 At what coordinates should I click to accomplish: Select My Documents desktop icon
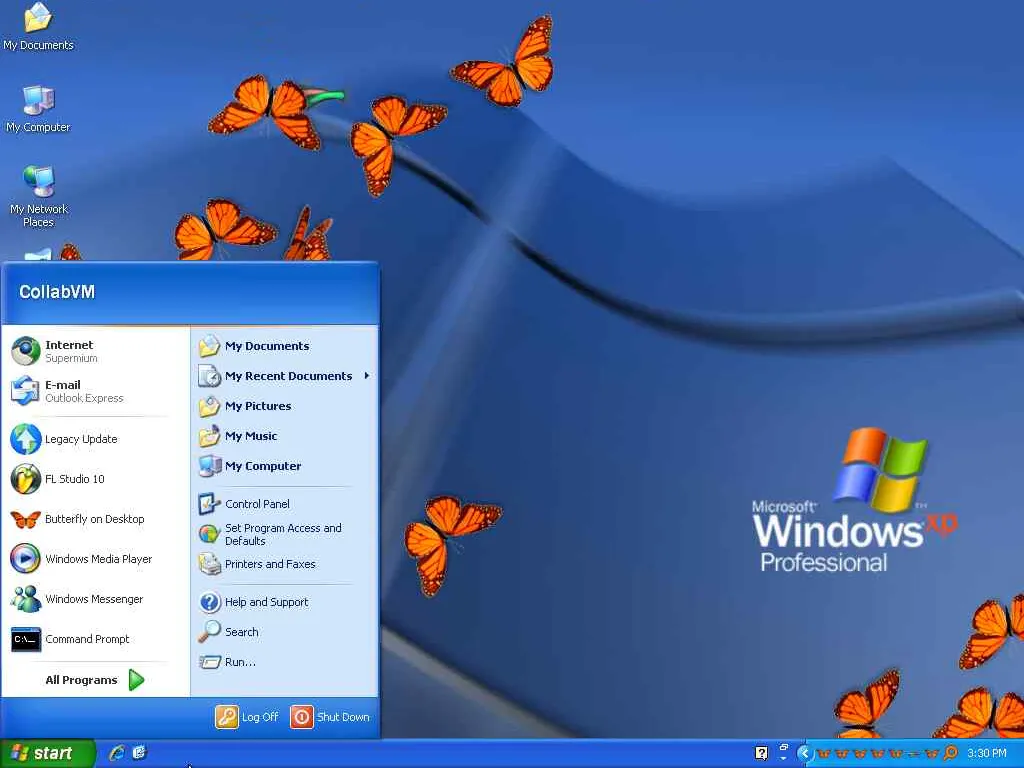pos(38,27)
